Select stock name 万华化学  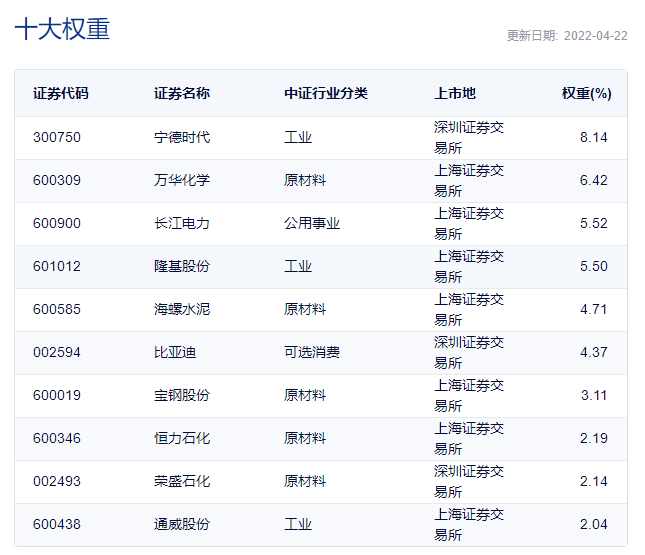pyautogui.click(x=182, y=180)
